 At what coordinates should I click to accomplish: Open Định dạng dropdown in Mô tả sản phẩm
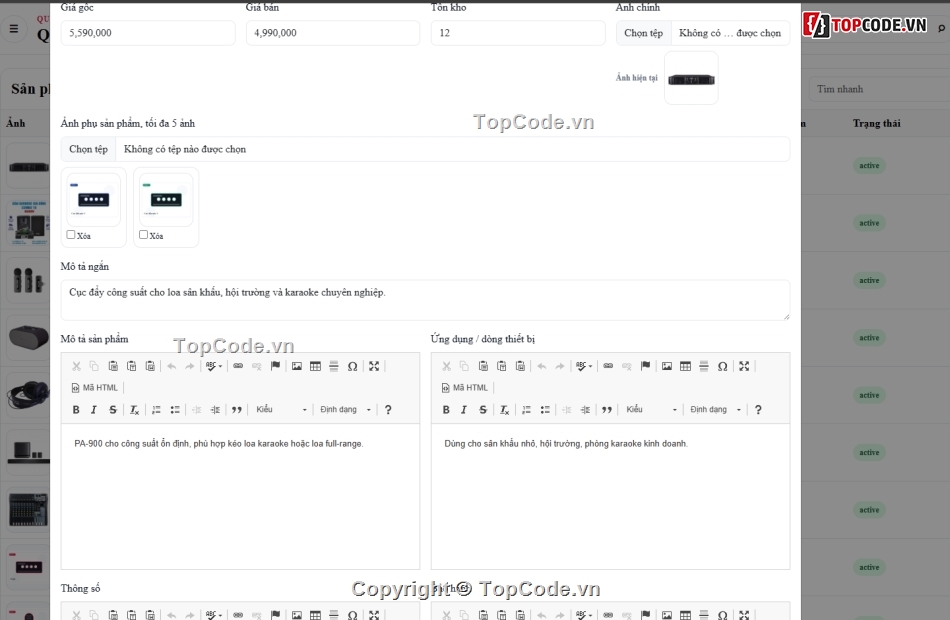point(345,410)
